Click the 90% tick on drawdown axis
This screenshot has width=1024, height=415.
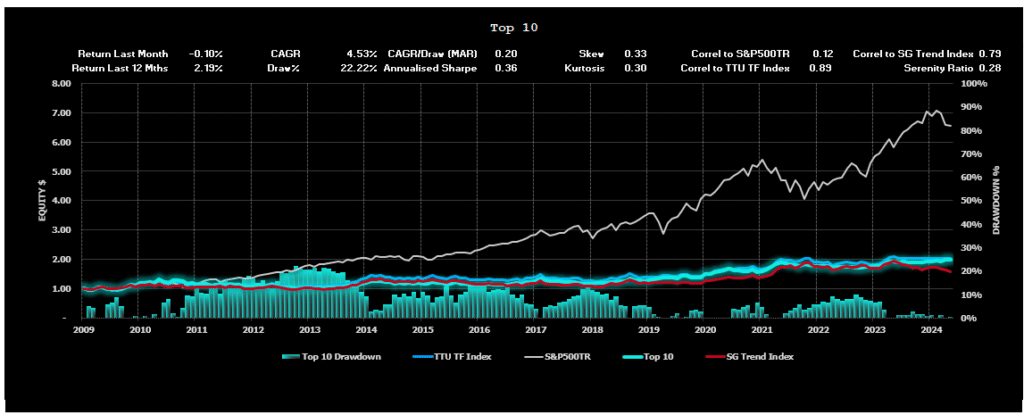974,84
